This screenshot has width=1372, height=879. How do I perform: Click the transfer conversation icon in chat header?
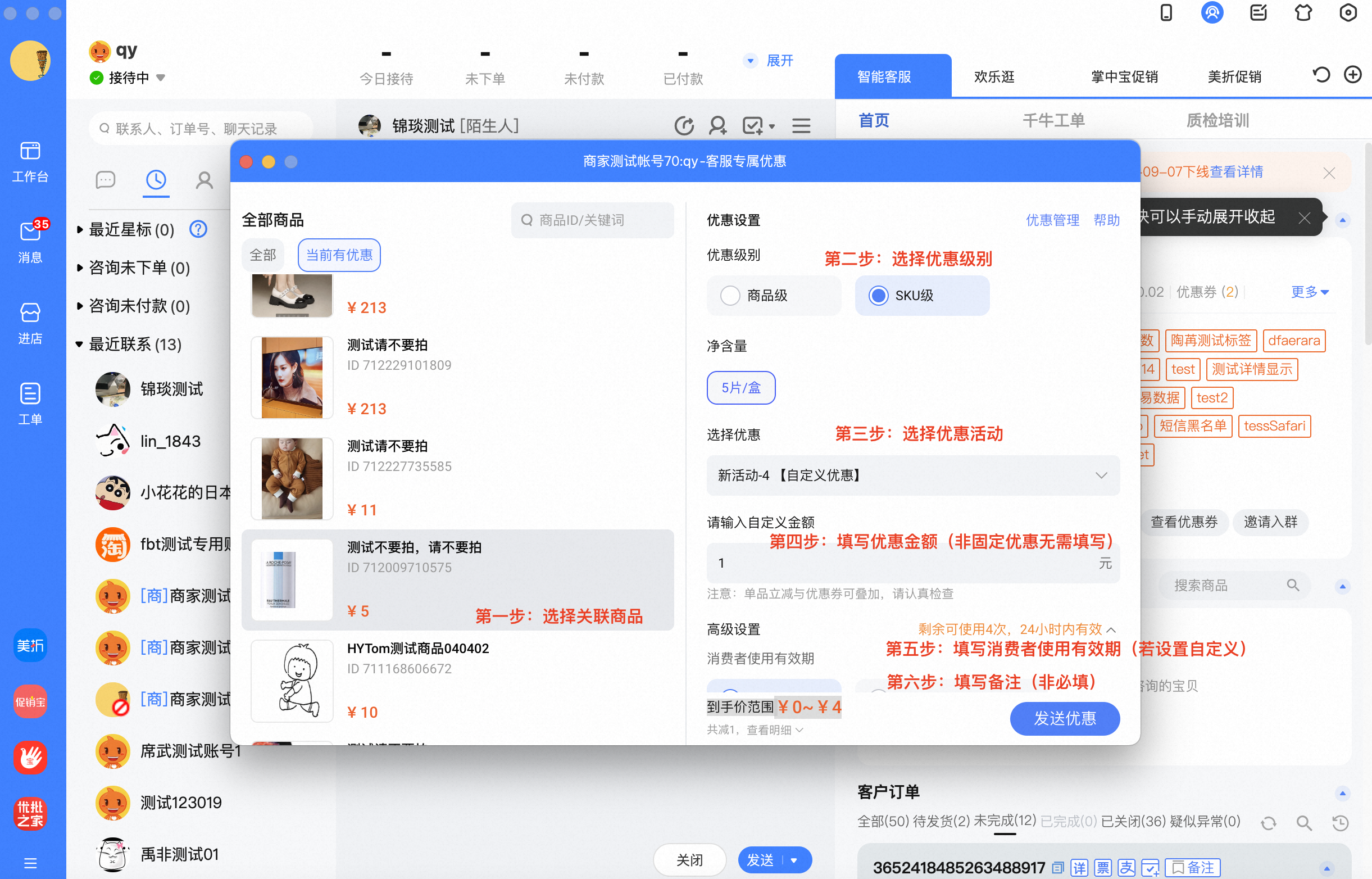pyautogui.click(x=684, y=125)
